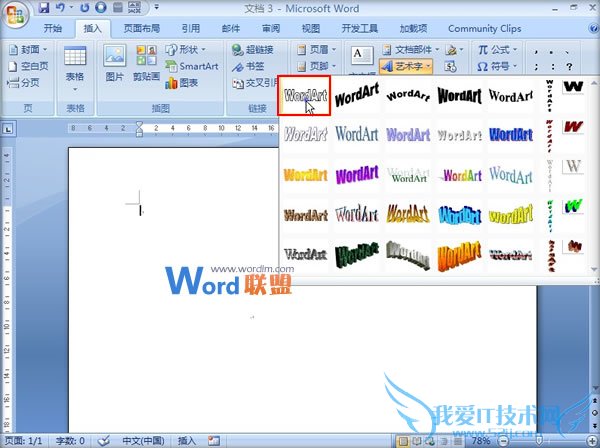Select outlined WordArt style in first row
This screenshot has height=448, width=600.
(x=304, y=96)
